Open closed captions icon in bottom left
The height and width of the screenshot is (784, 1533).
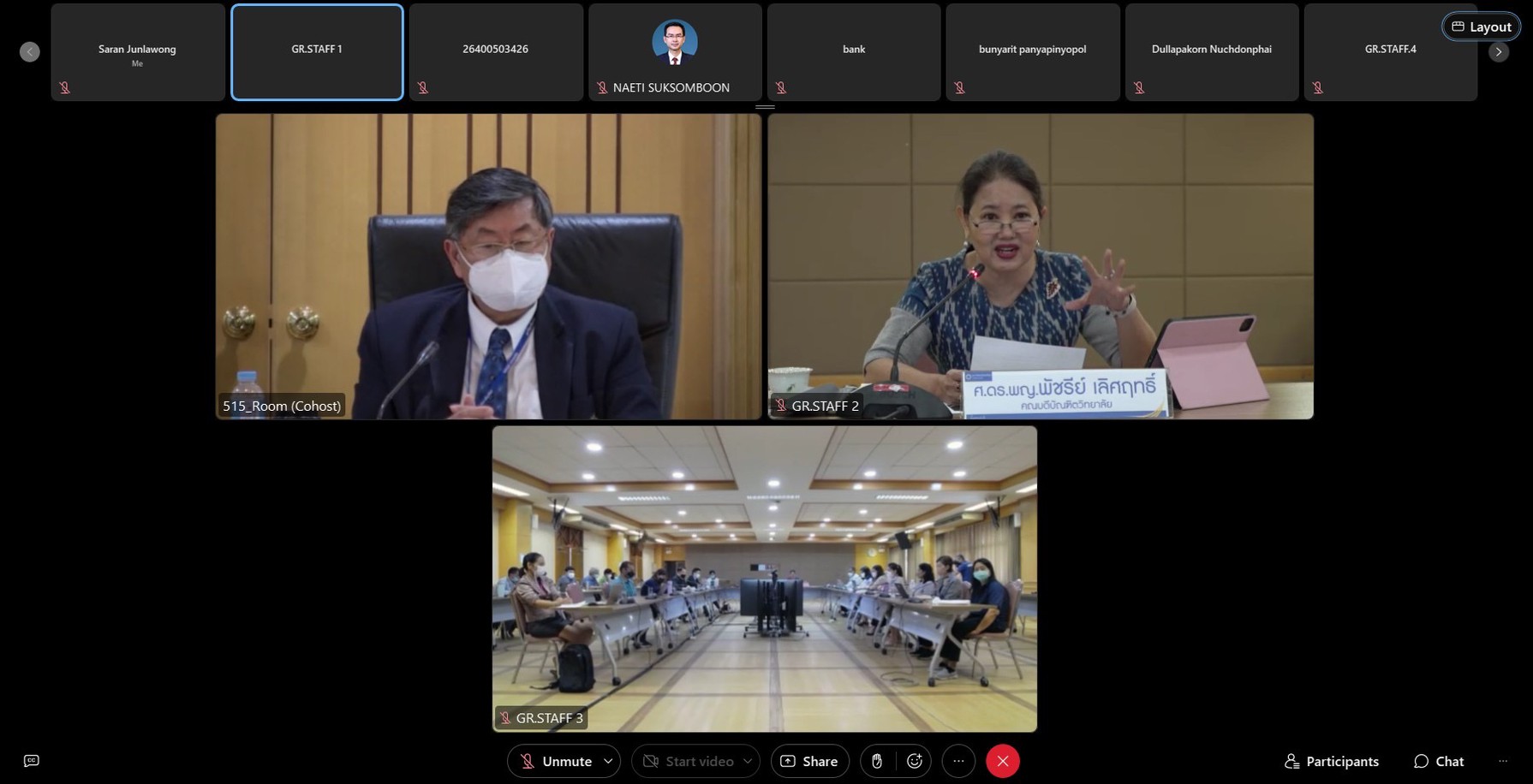[32, 761]
